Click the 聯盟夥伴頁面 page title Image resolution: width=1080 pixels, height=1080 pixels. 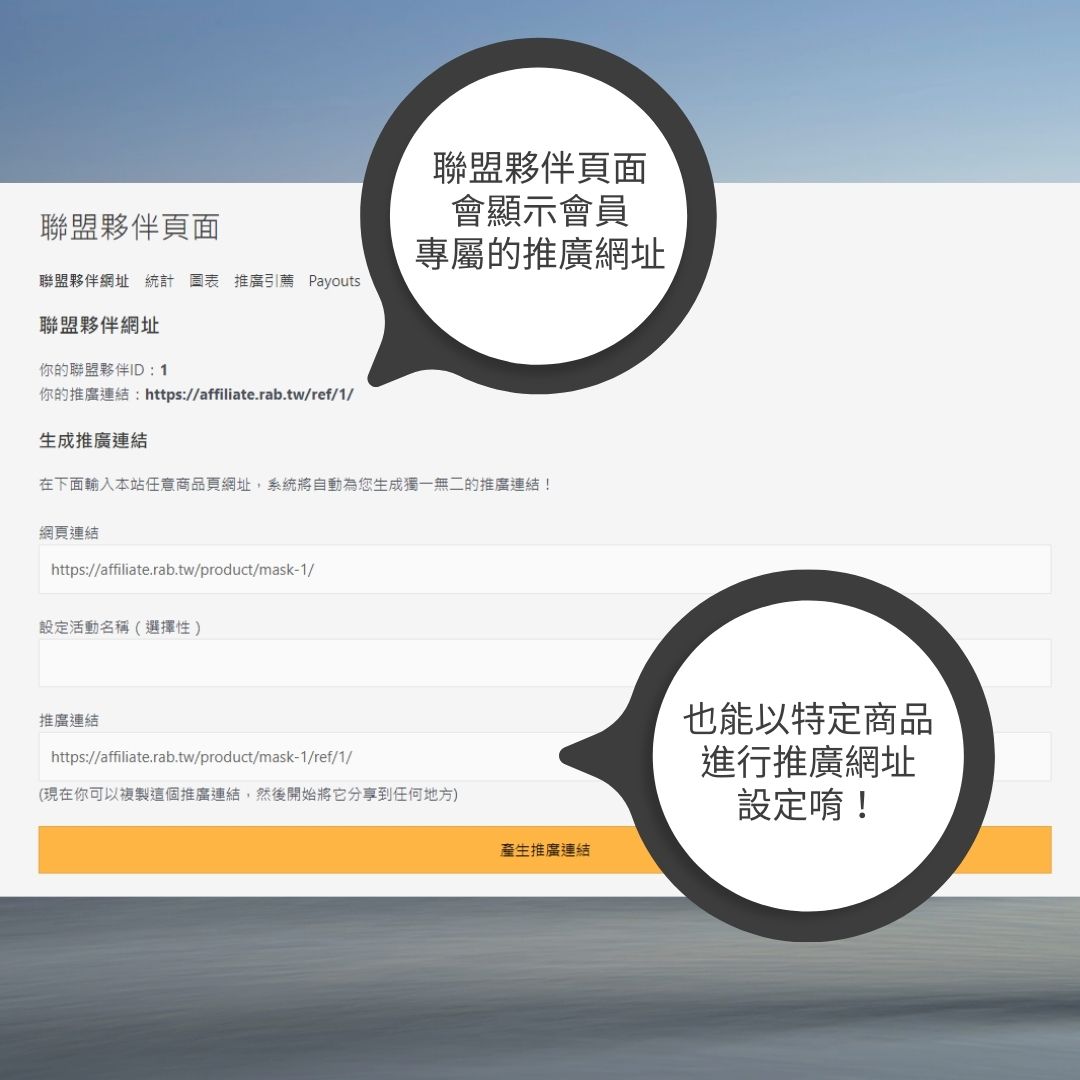click(x=129, y=227)
